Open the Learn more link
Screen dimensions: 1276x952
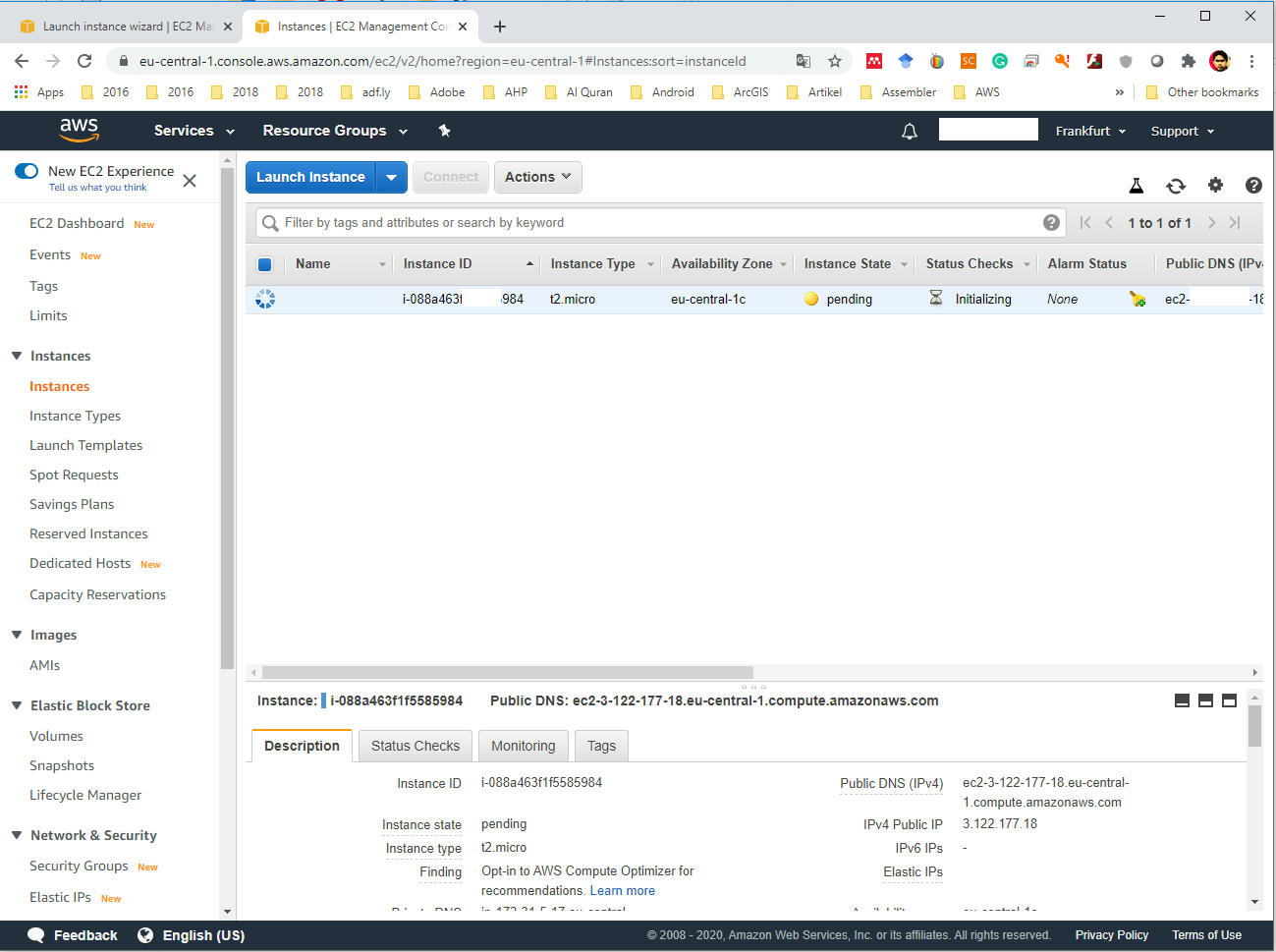point(622,890)
